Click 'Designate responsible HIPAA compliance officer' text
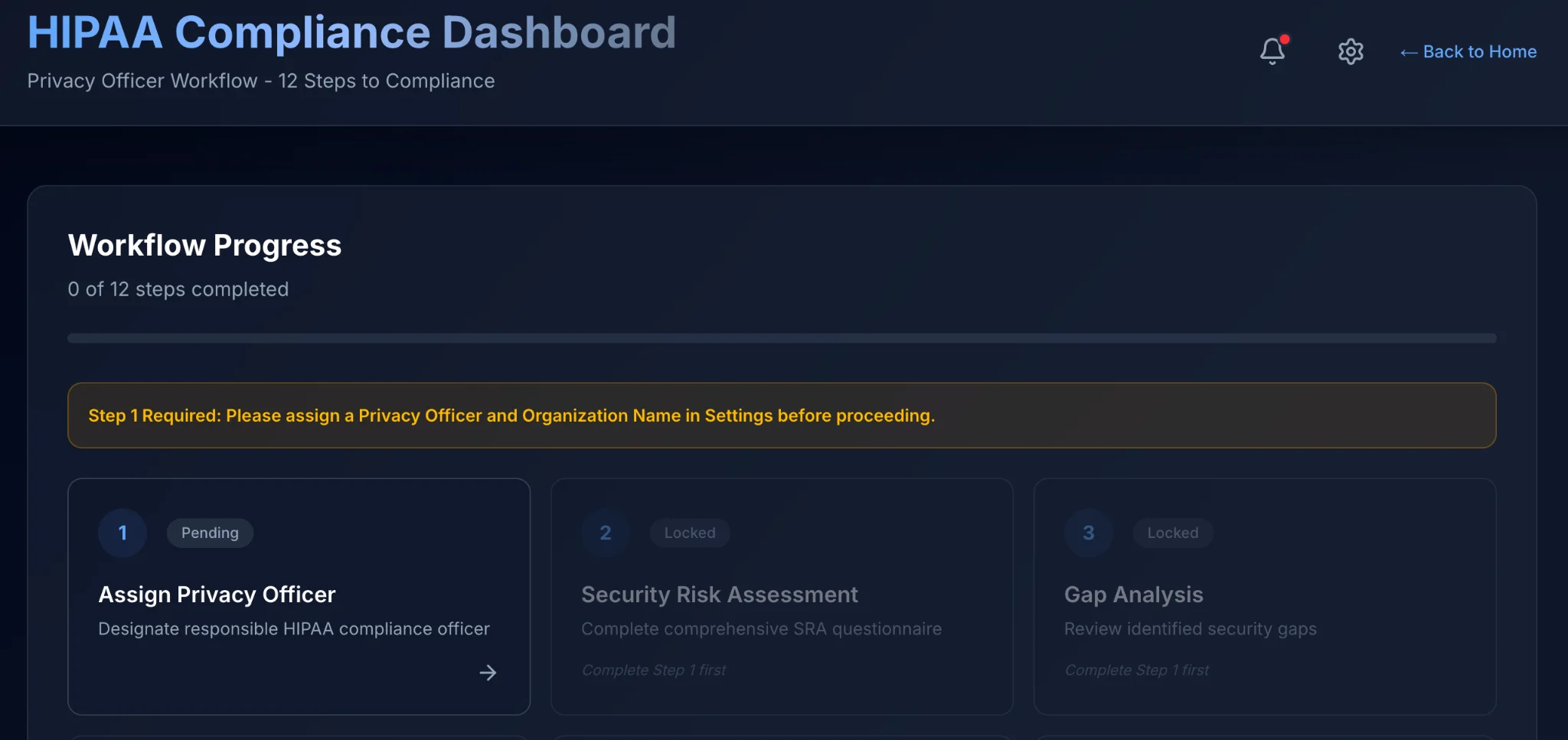This screenshot has height=740, width=1568. coord(294,629)
